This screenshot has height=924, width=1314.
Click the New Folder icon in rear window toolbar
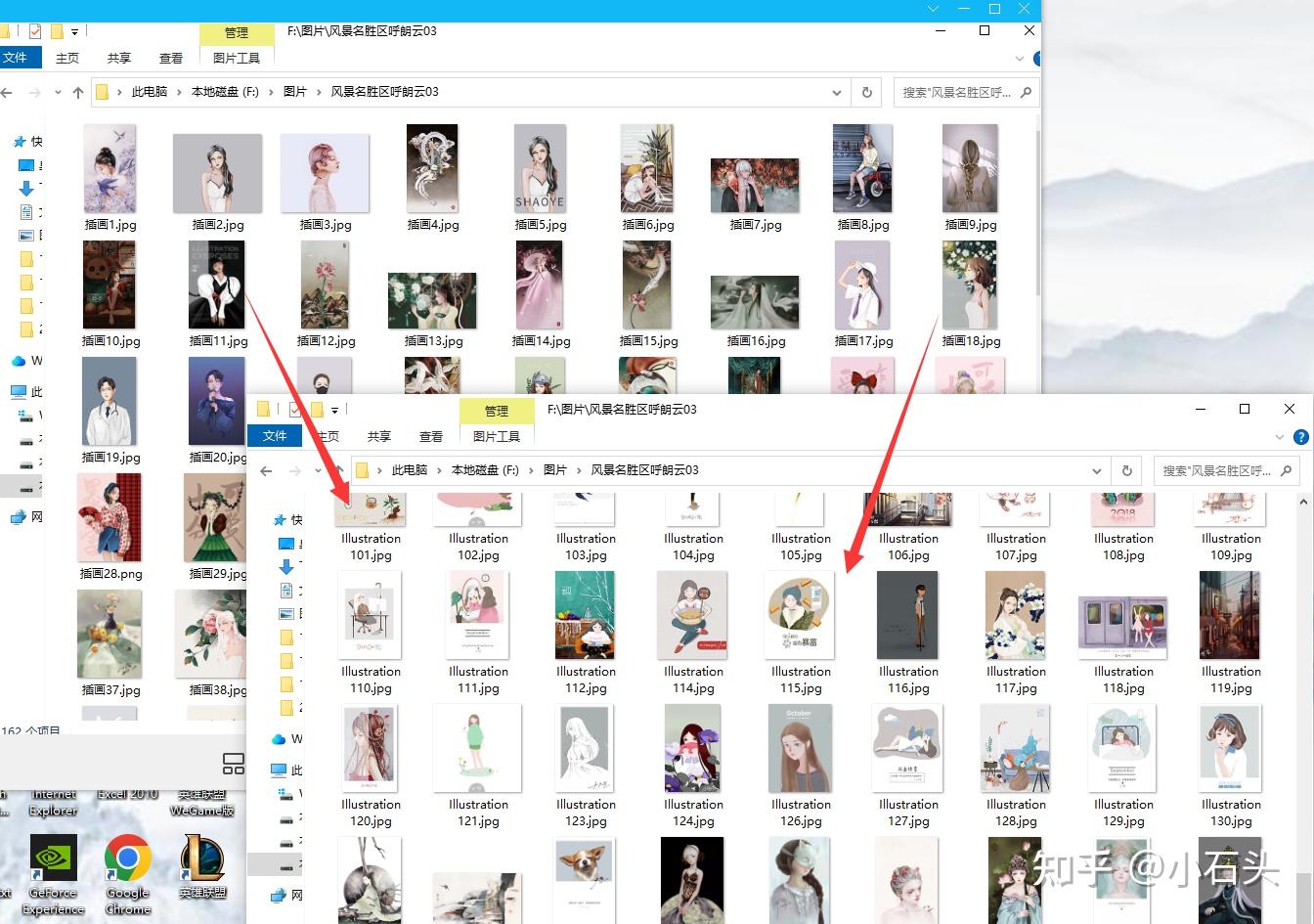pyautogui.click(x=57, y=31)
